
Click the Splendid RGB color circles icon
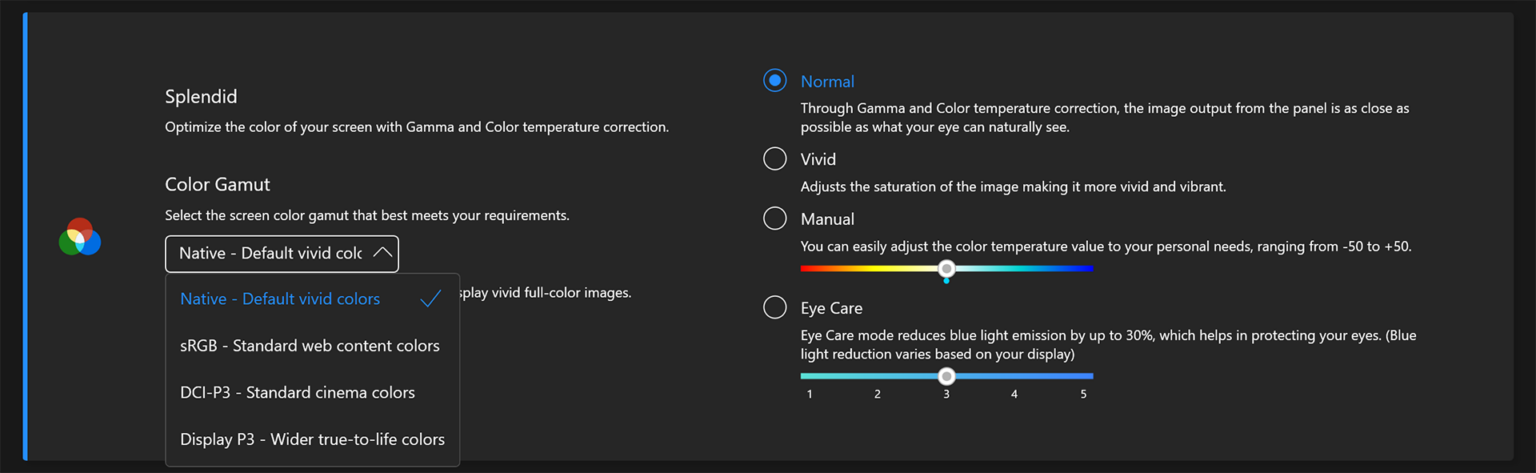pos(80,238)
